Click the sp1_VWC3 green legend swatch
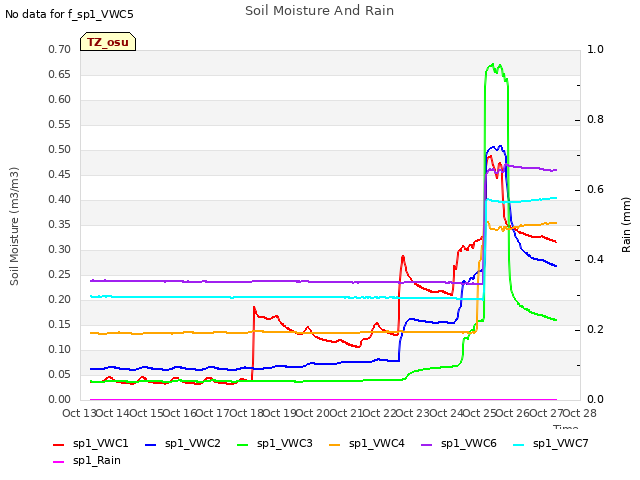This screenshot has width=640, height=480. [242, 444]
